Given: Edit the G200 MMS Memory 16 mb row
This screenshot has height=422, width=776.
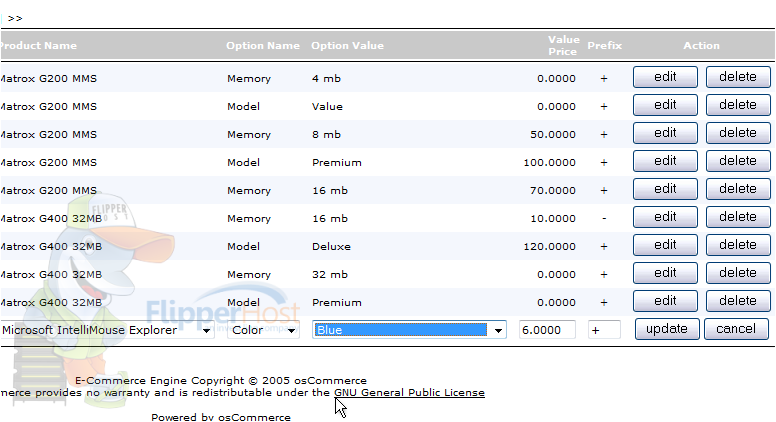Looking at the screenshot, I should click(x=665, y=189).
